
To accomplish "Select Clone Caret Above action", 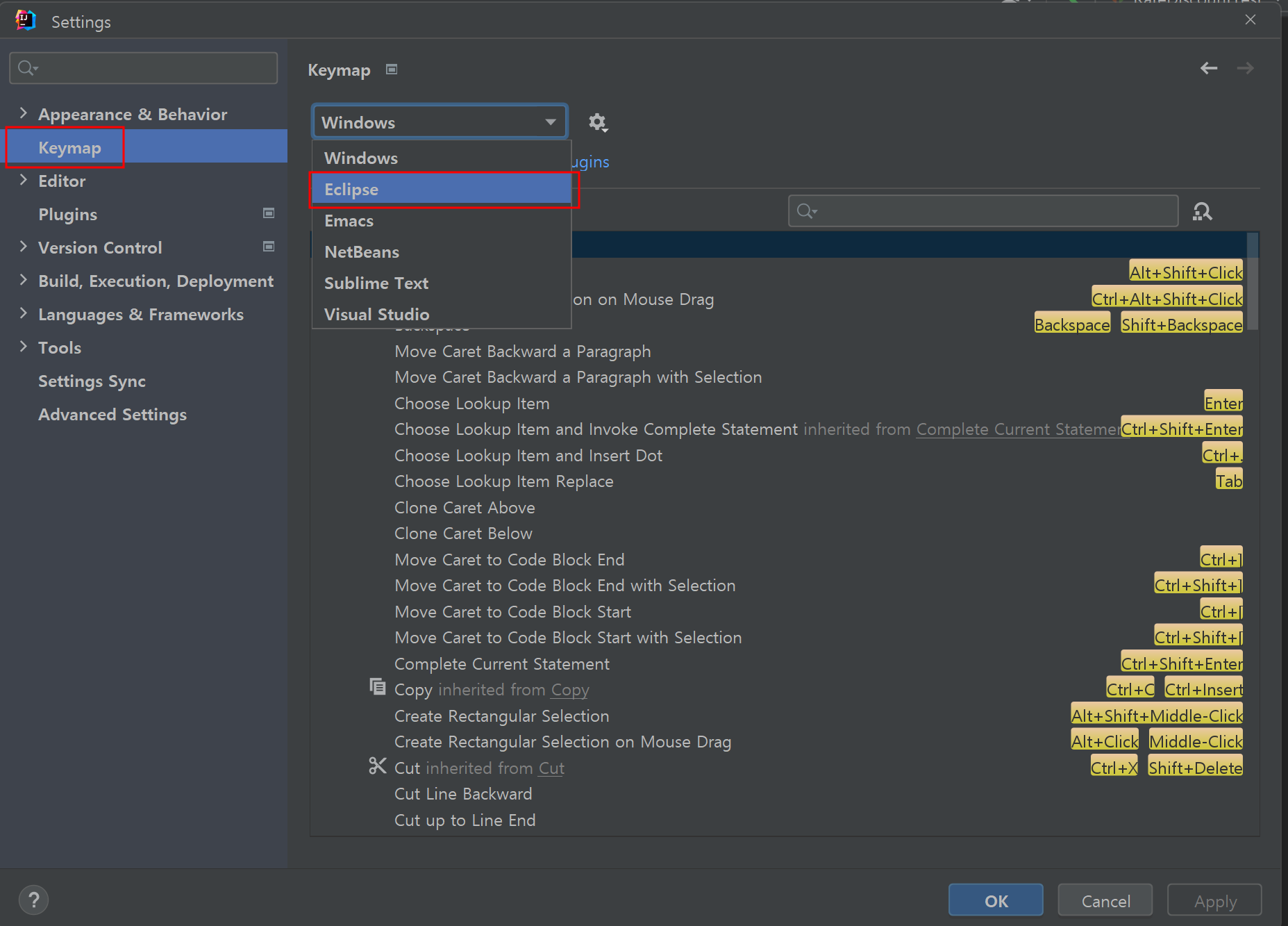I will [x=465, y=508].
